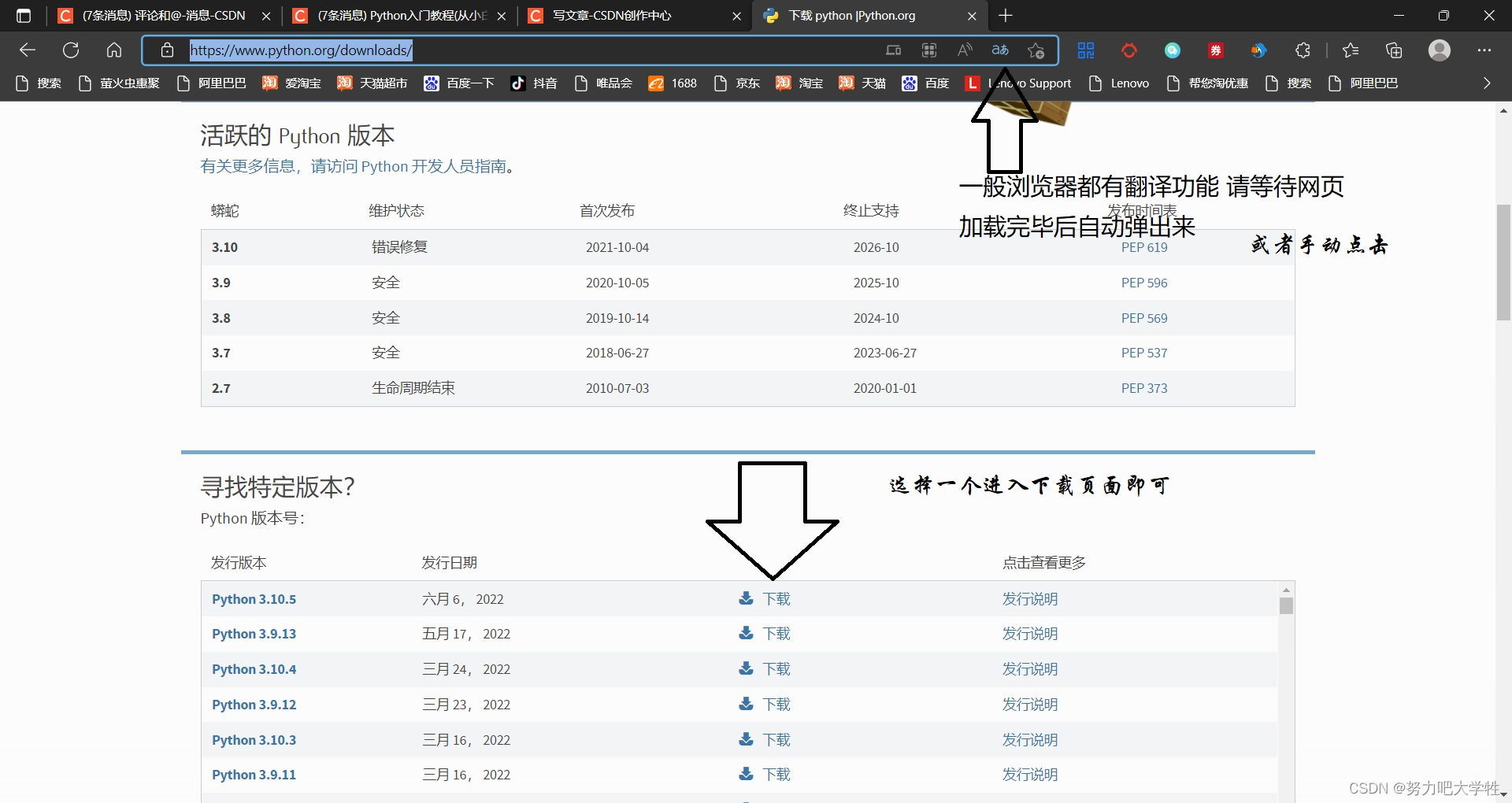
Task: Close the 写文章-CSDN创作中心 tab
Action: 736,16
